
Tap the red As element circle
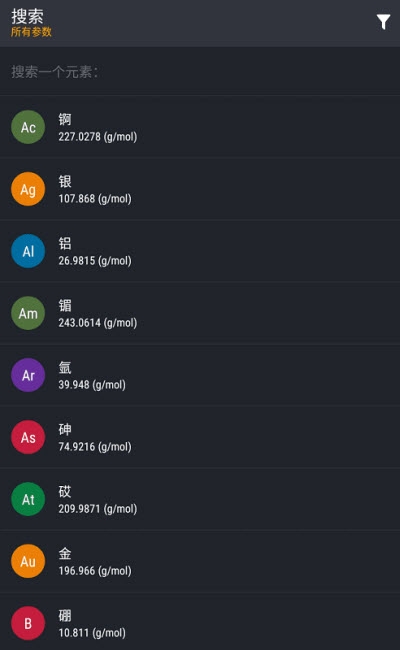[28, 437]
